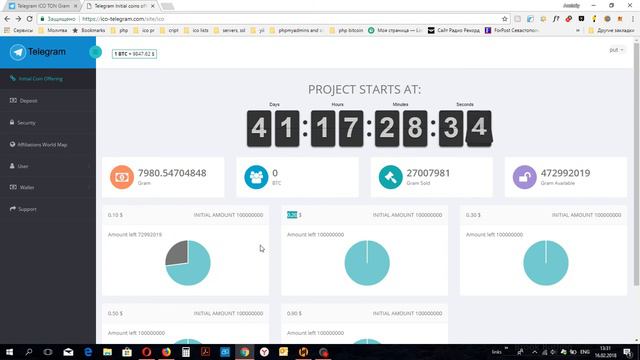This screenshot has width=640, height=360.
Task: Open the Сервисы apps bookmark
Action: 18,30
